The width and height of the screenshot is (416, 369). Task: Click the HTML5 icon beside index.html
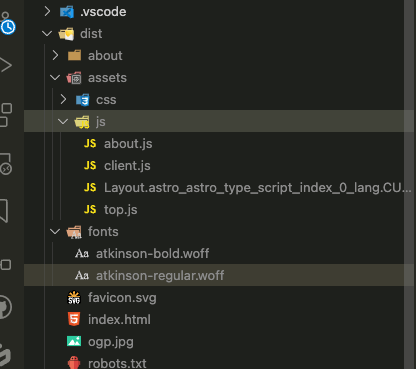click(74, 319)
